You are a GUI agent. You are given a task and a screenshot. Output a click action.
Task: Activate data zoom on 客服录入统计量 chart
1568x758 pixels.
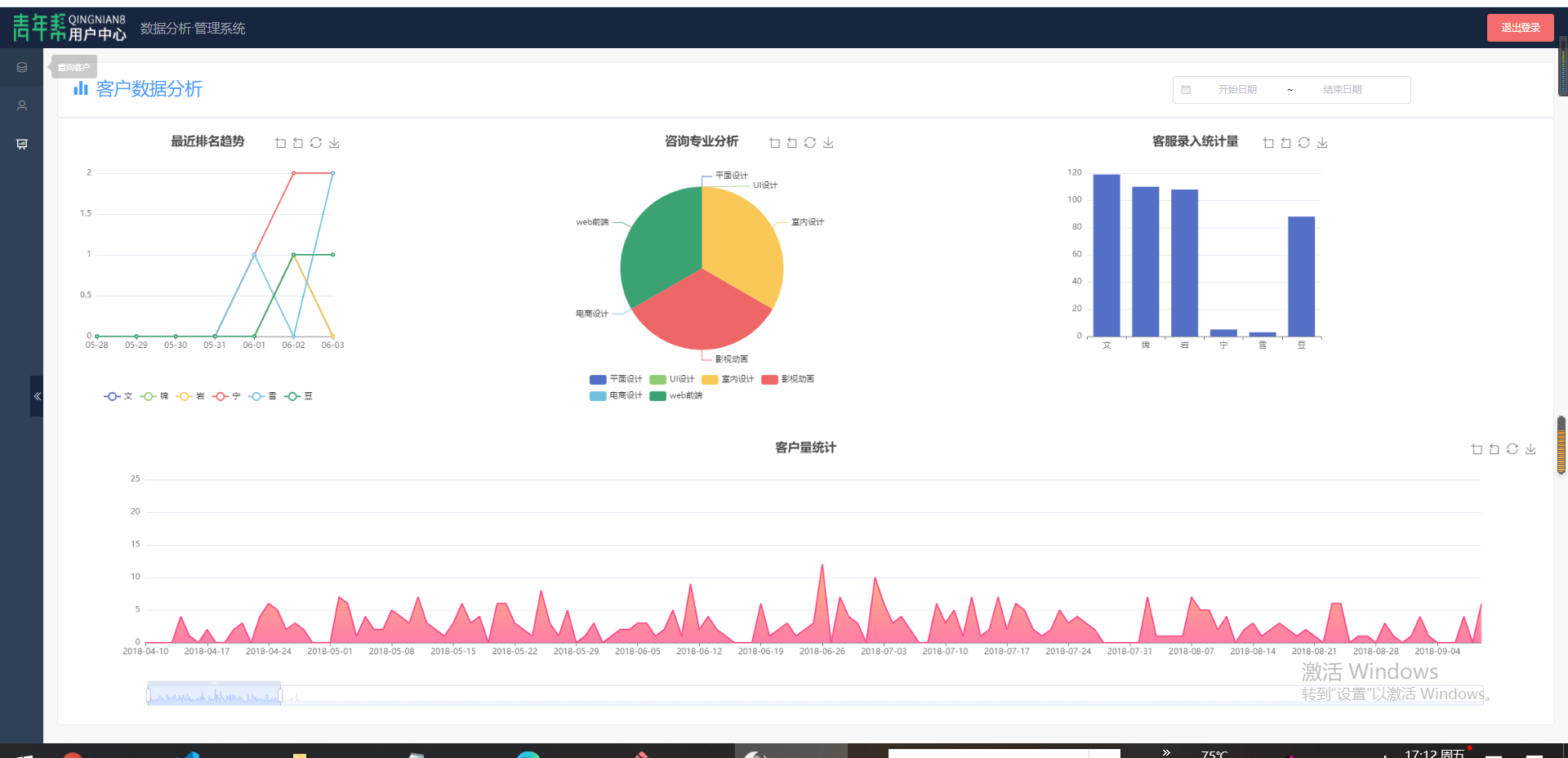(1268, 142)
